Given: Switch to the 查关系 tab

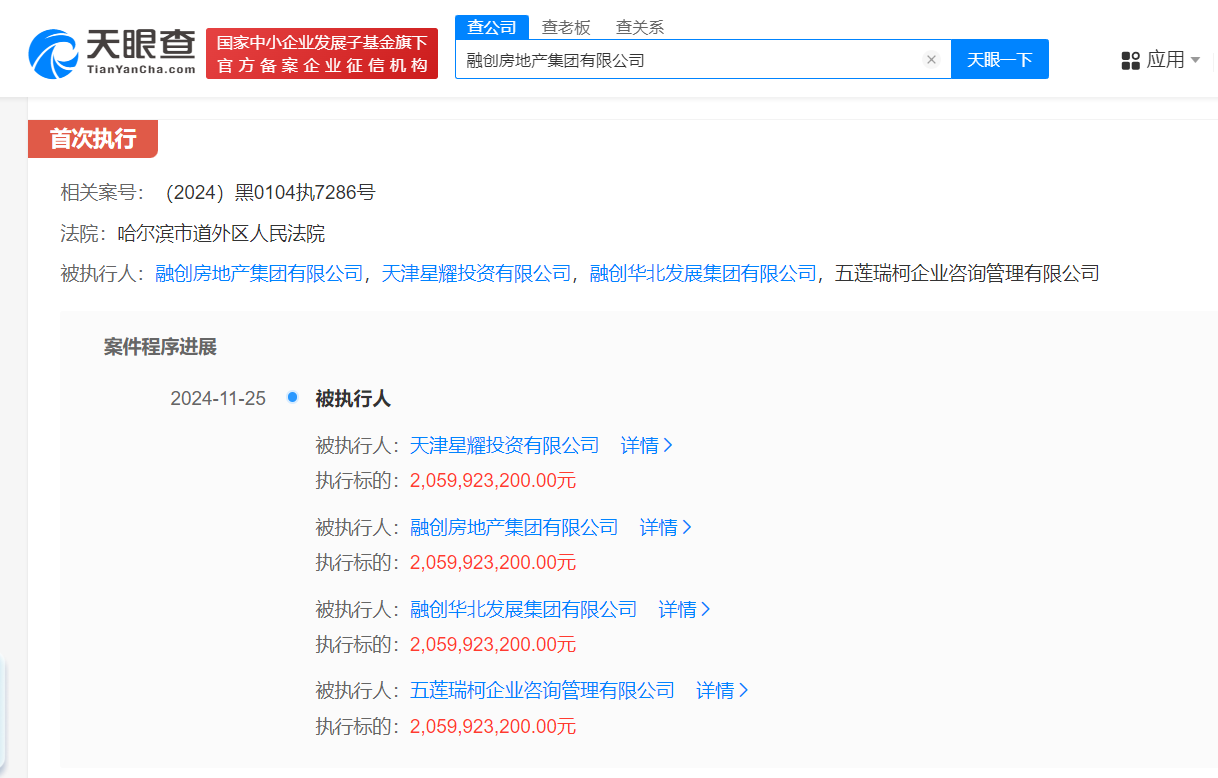Looking at the screenshot, I should click(640, 27).
